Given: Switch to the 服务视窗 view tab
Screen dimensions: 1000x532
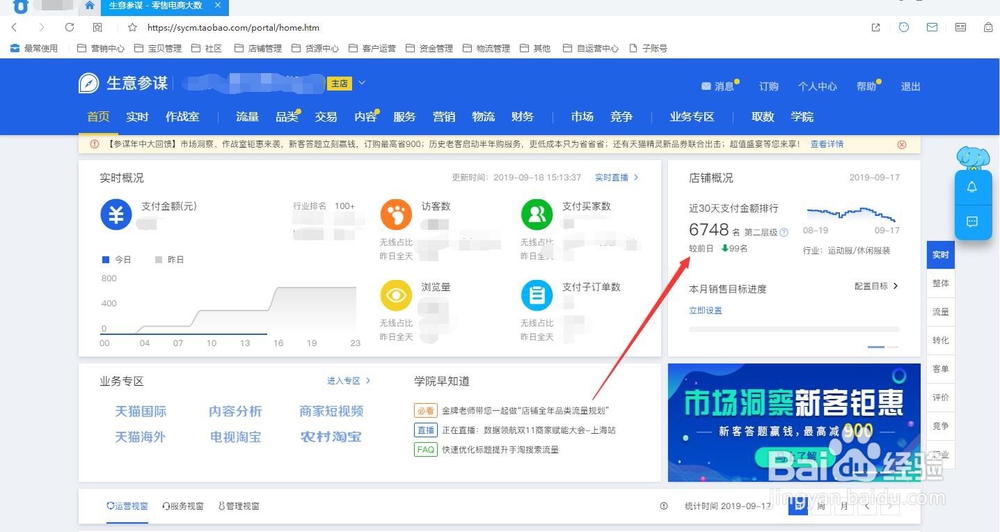Looking at the screenshot, I should click(183, 506).
